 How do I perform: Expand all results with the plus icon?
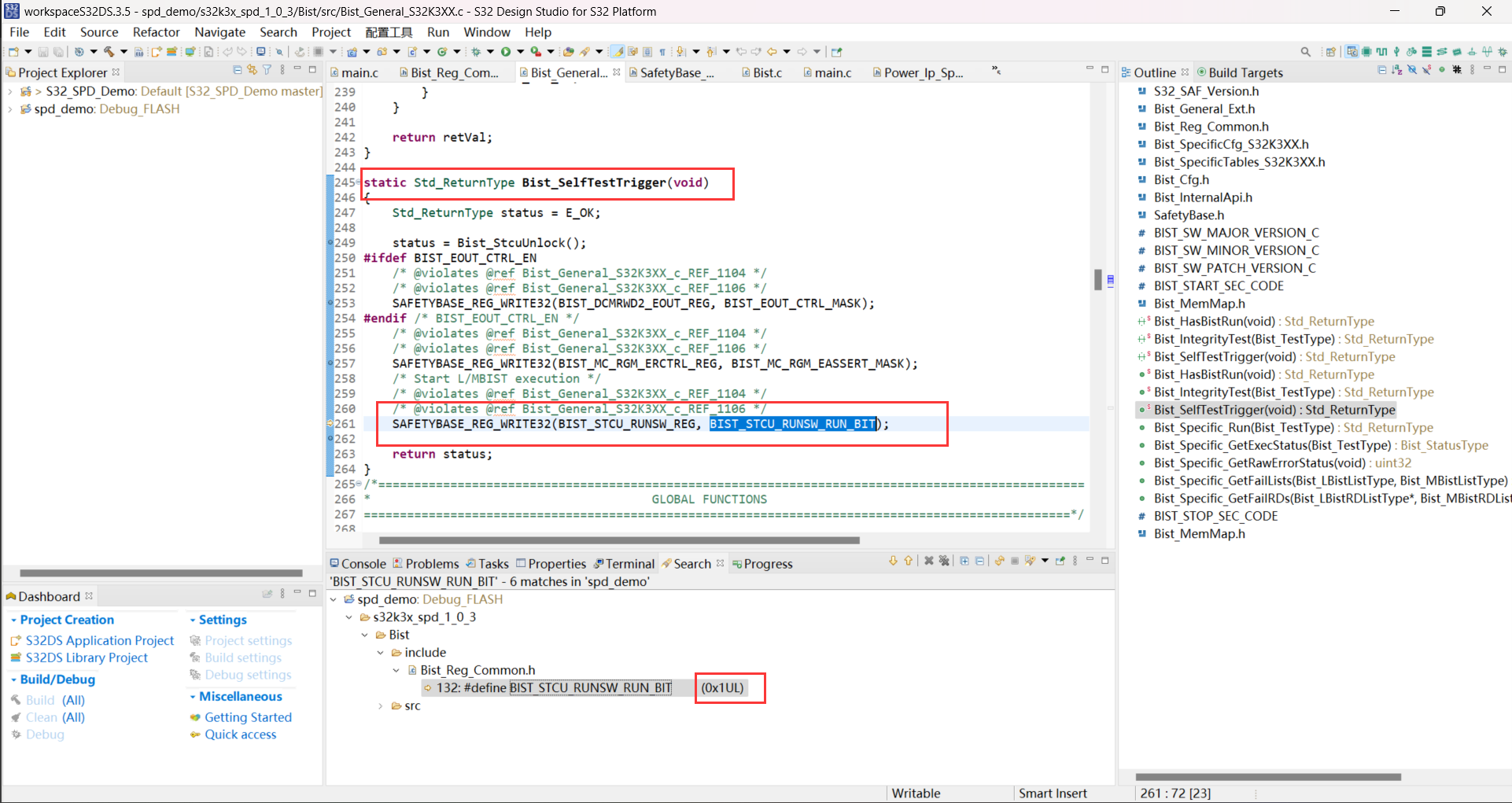click(x=964, y=561)
